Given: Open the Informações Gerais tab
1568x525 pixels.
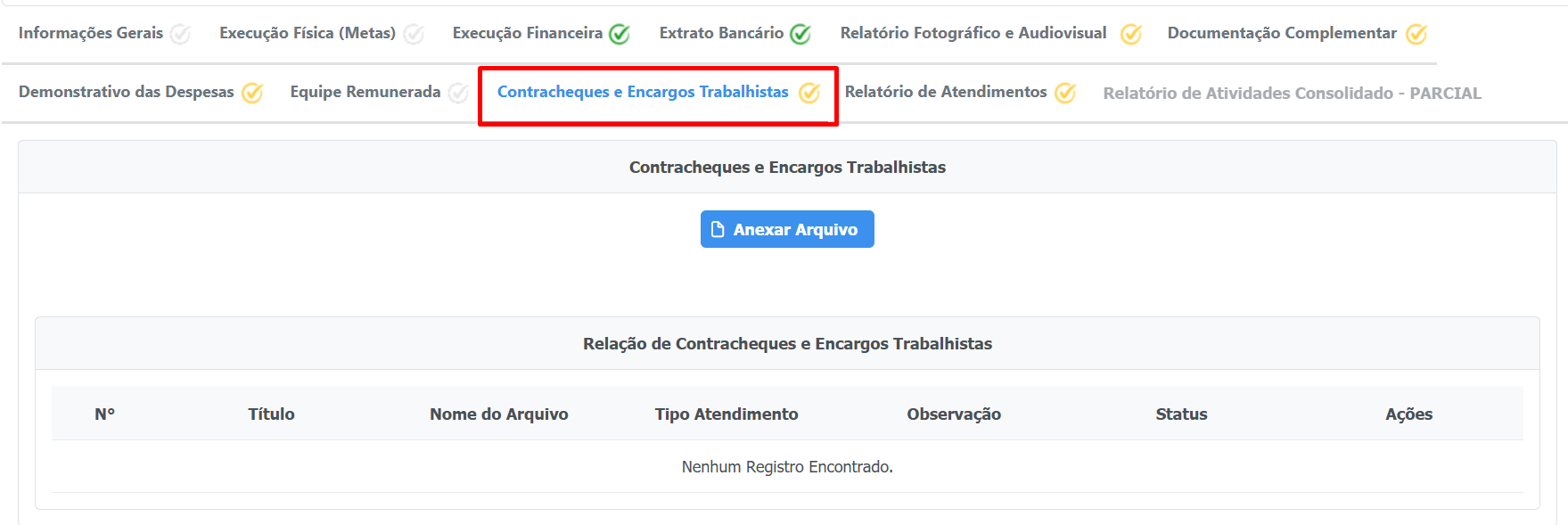Looking at the screenshot, I should coord(91,33).
